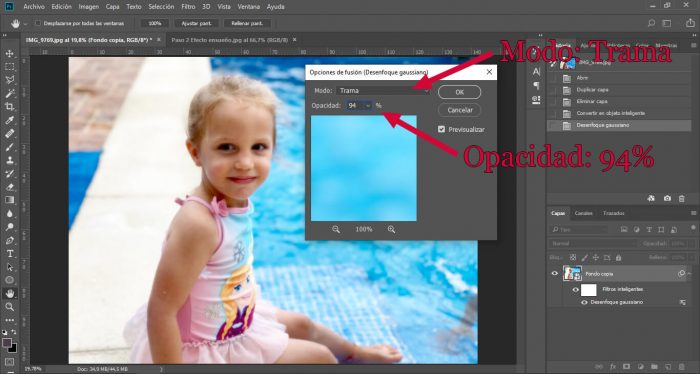This screenshot has width=700, height=374.
Task: Zoom out the fusion dialog preview
Action: click(336, 229)
